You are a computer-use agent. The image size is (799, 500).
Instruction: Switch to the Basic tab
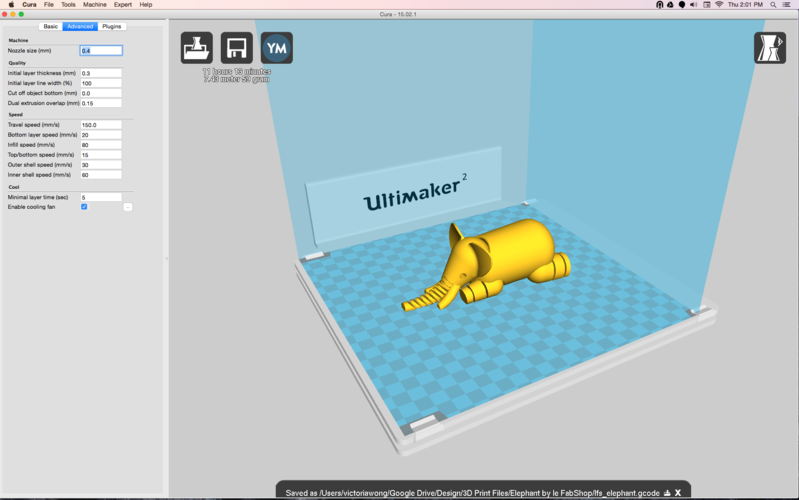click(50, 27)
